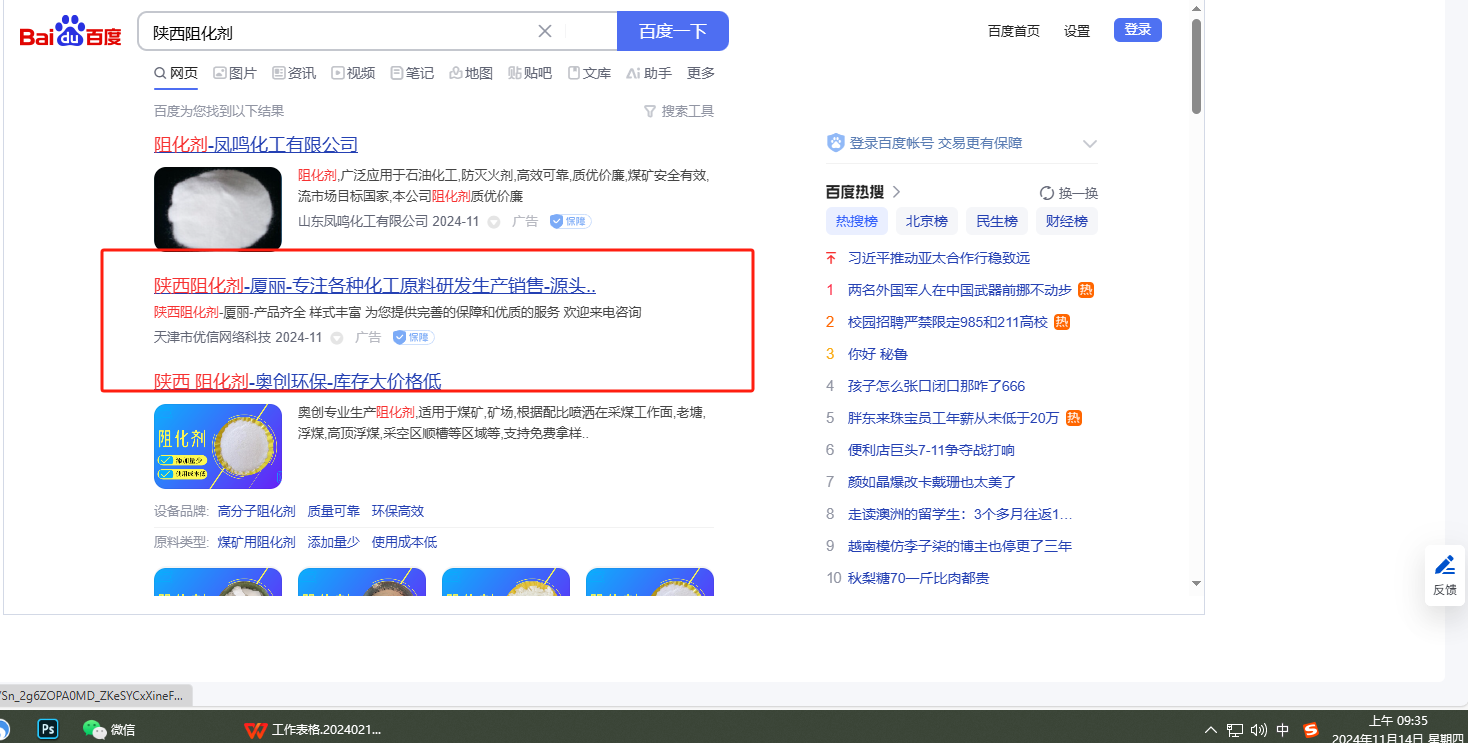Open hot search 两名外国军人在中国武器前挪不动步
The image size is (1468, 743).
(x=960, y=290)
